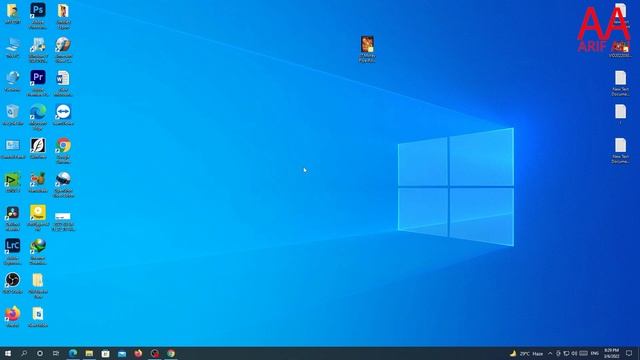Select the DaVinci Resolve desktop shortcut

point(13,218)
